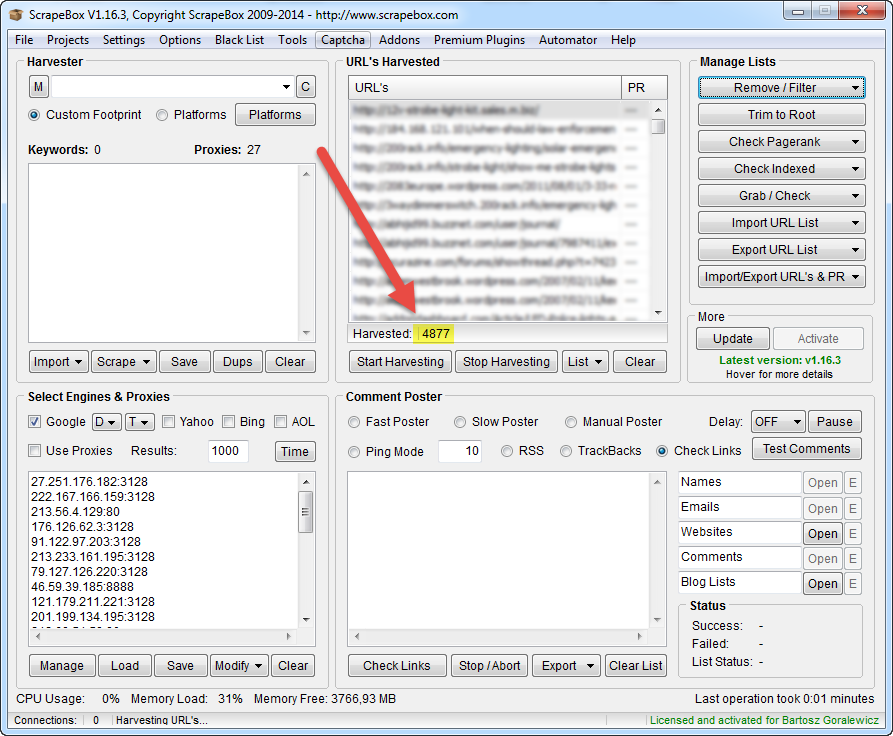The height and width of the screenshot is (736, 893).
Task: Open the Remove / Filter dropdown
Action: [x=781, y=88]
